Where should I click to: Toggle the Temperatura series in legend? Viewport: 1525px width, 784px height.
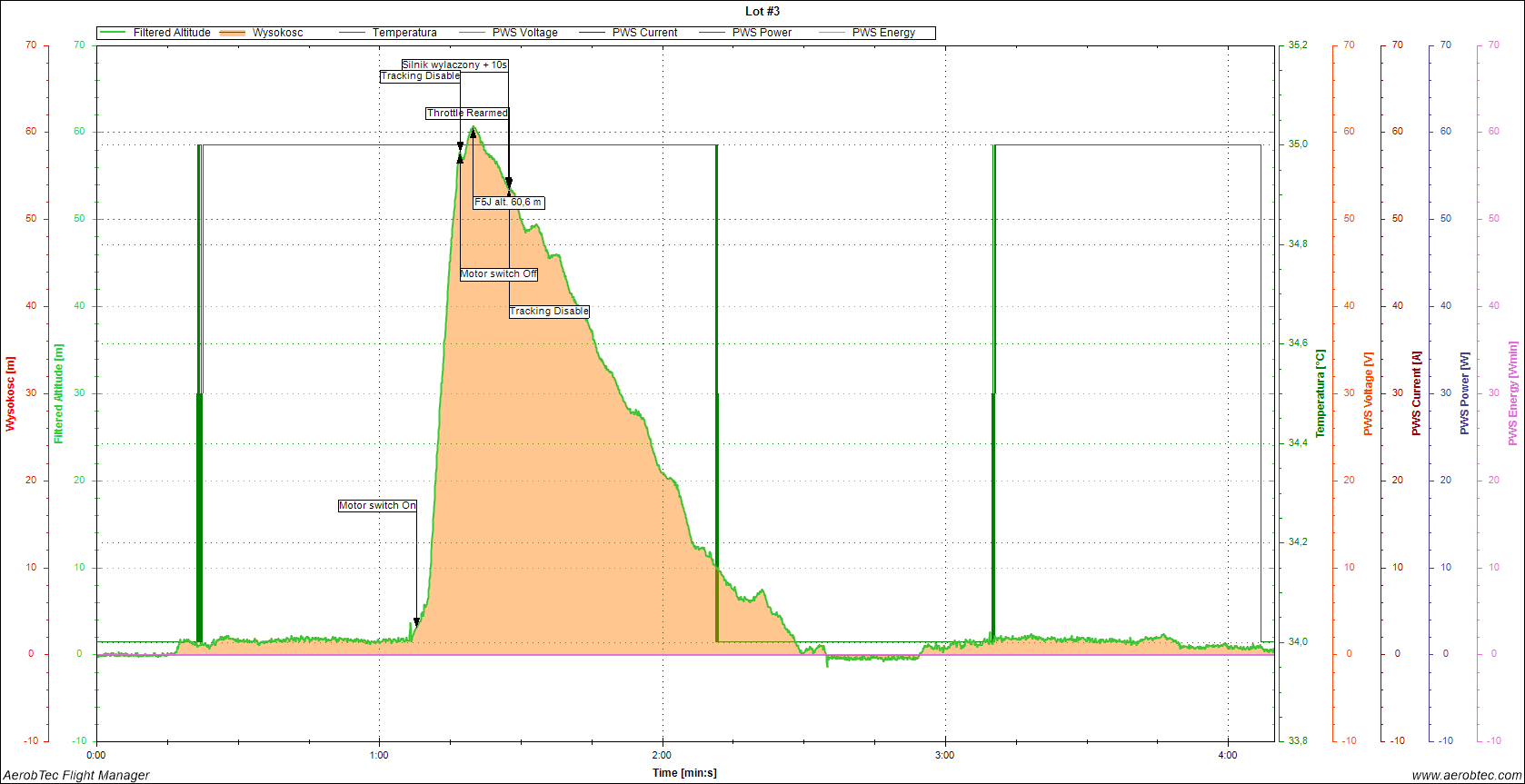(404, 33)
